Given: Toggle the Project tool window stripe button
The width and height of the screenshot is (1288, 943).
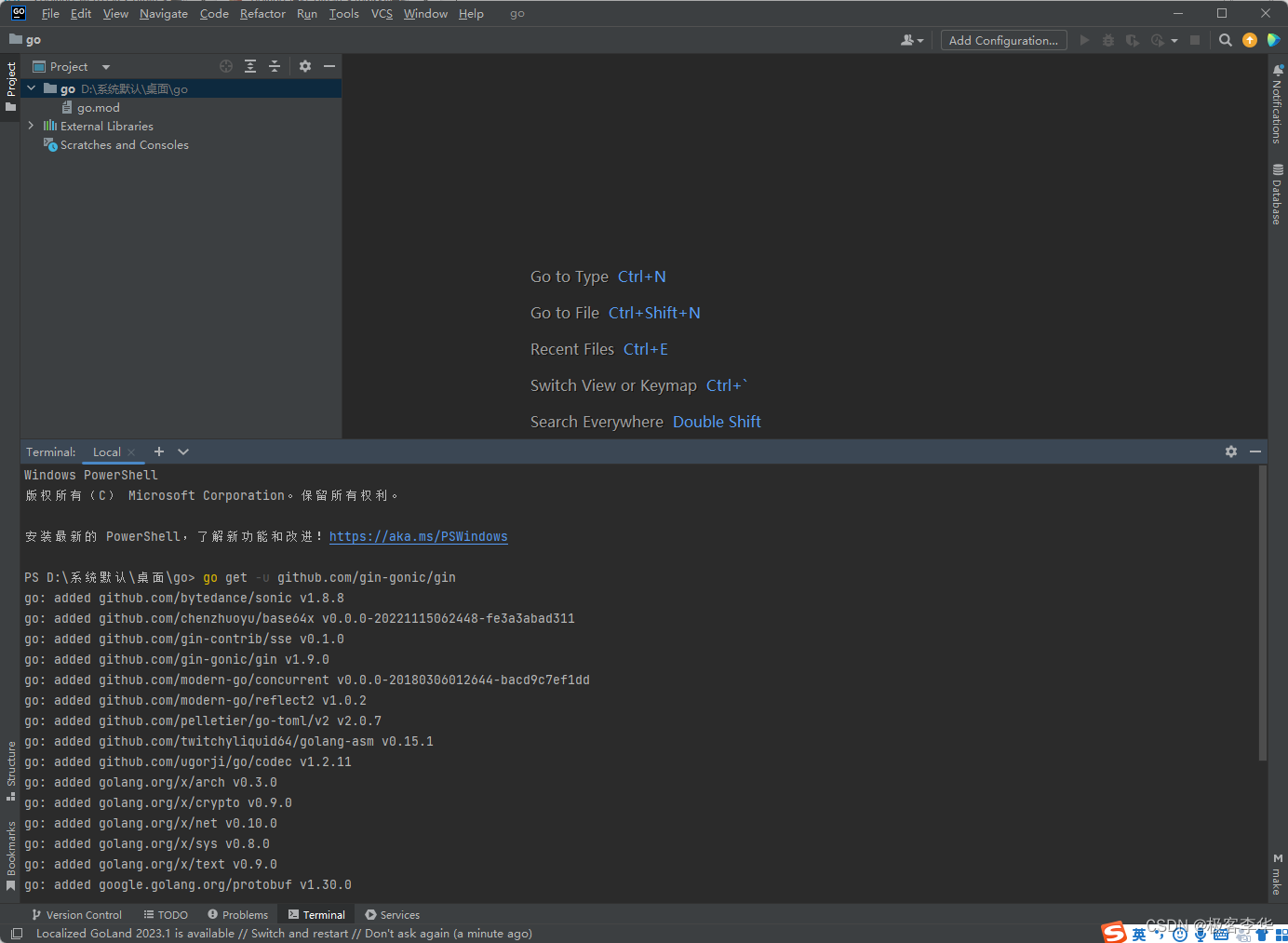Looking at the screenshot, I should pyautogui.click(x=10, y=86).
